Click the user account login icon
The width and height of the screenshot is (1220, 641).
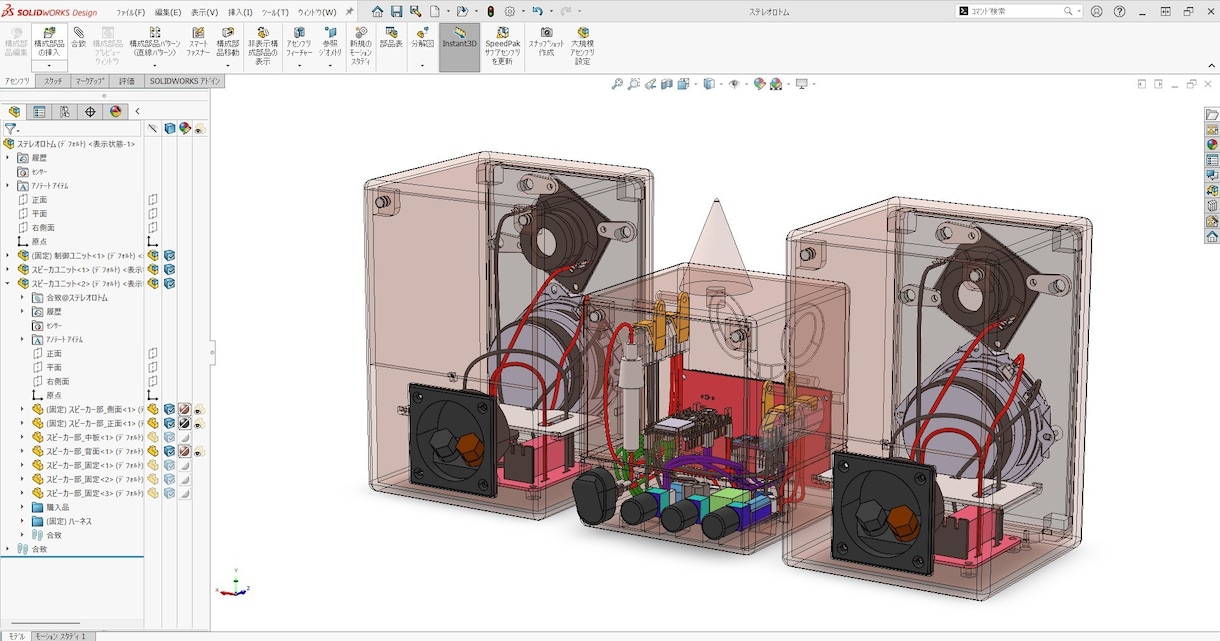coord(1097,11)
